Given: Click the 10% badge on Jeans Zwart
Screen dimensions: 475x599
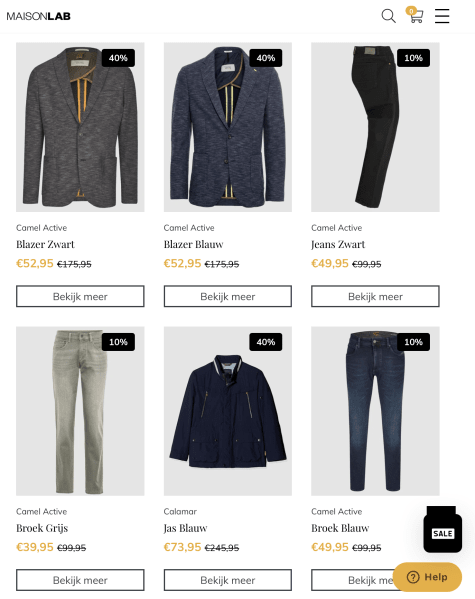Looking at the screenshot, I should click(413, 58).
